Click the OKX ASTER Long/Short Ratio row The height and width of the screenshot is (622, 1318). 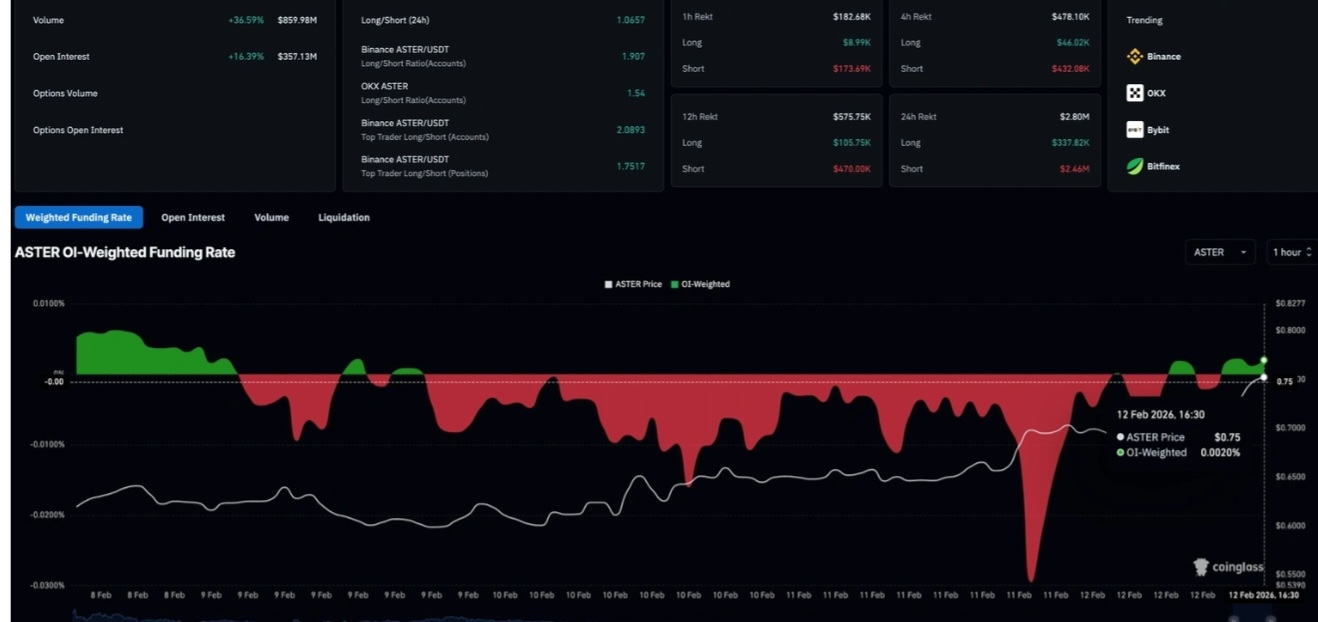pyautogui.click(x=502, y=93)
